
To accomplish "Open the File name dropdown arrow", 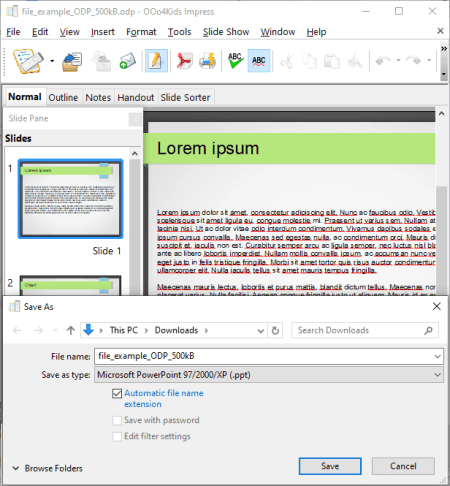I will [x=437, y=356].
